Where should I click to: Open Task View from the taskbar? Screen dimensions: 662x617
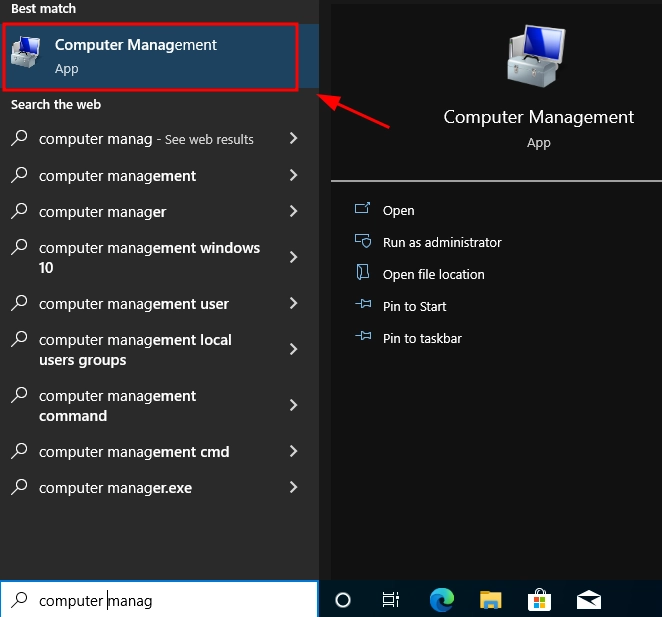click(x=391, y=600)
